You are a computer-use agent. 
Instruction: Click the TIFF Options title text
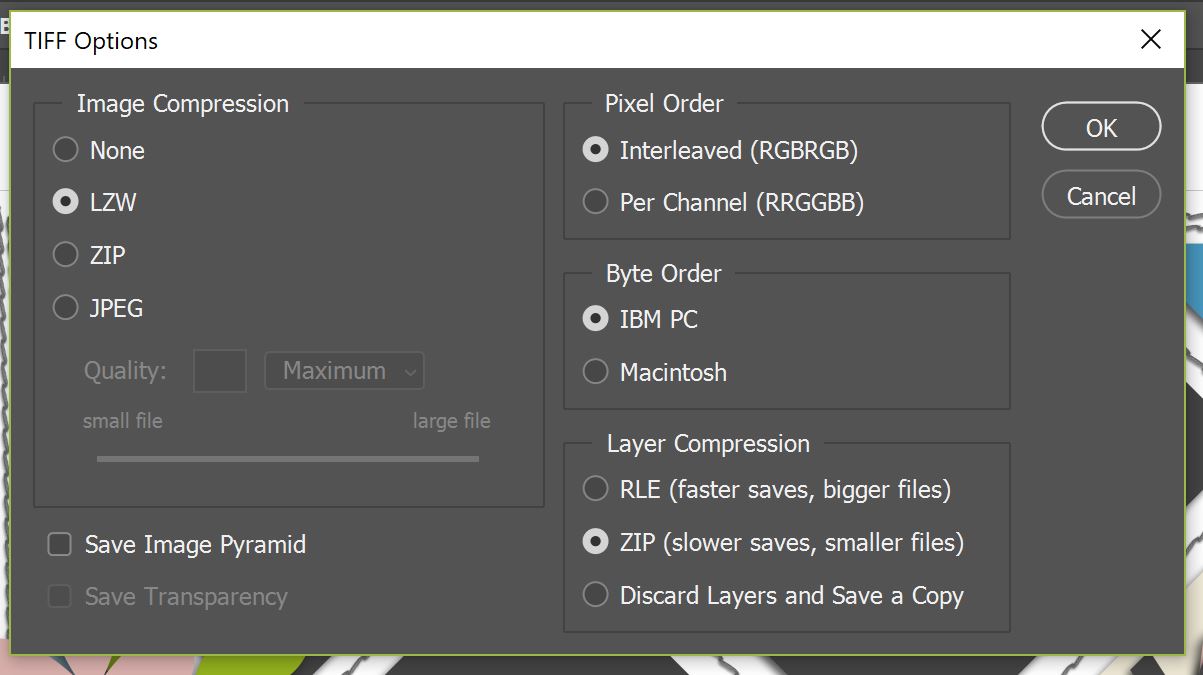tap(91, 41)
